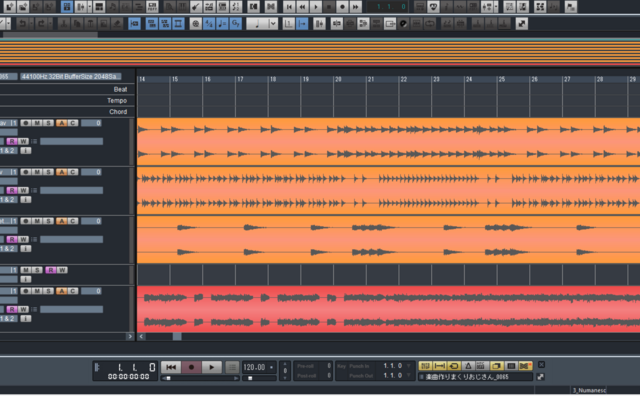
Task: Click the 44100Hz 32Bit BufferSize info label
Action: coord(71,76)
